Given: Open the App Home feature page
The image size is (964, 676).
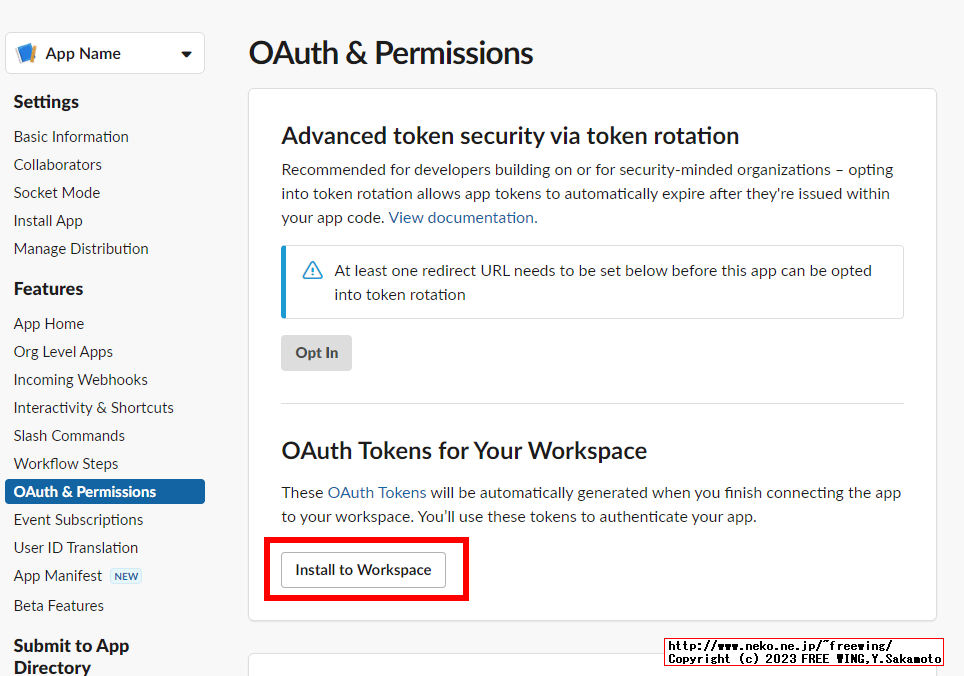Looking at the screenshot, I should (48, 323).
